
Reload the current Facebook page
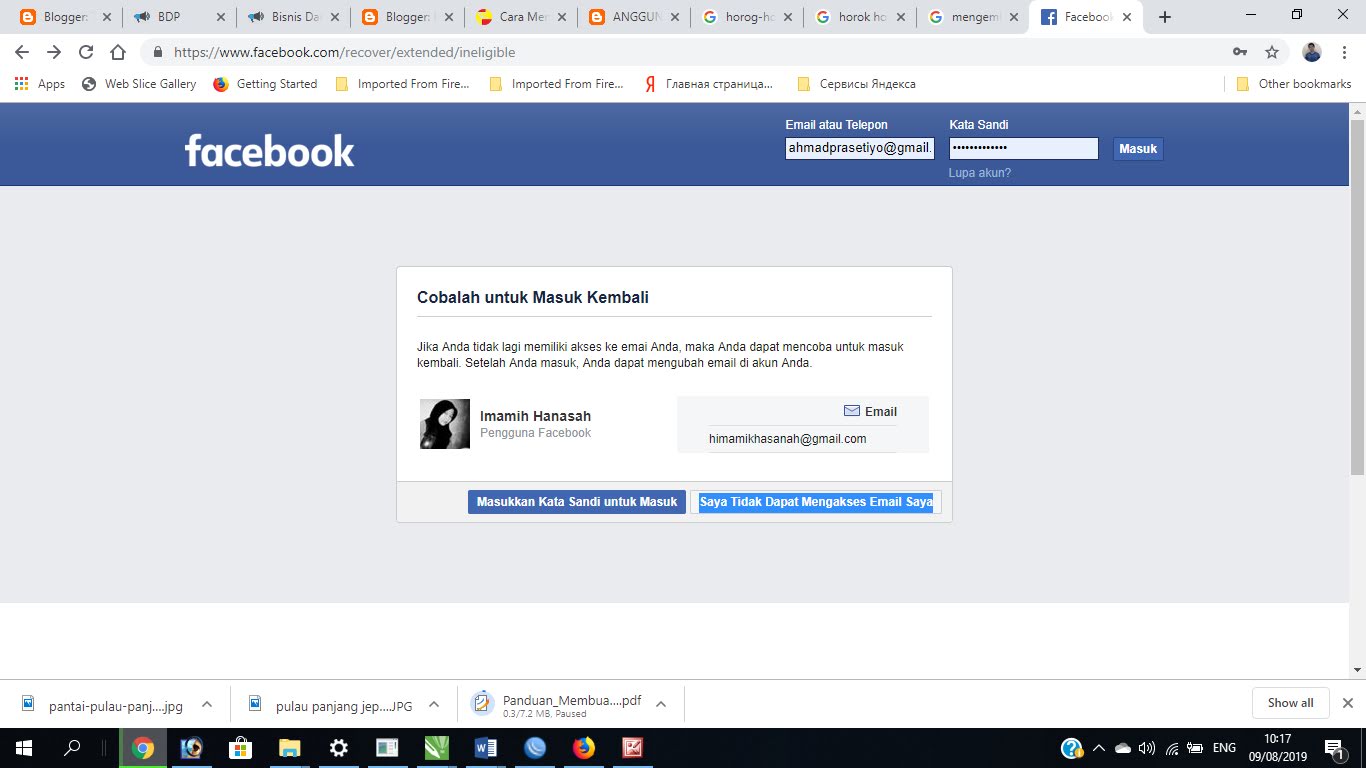[x=86, y=52]
